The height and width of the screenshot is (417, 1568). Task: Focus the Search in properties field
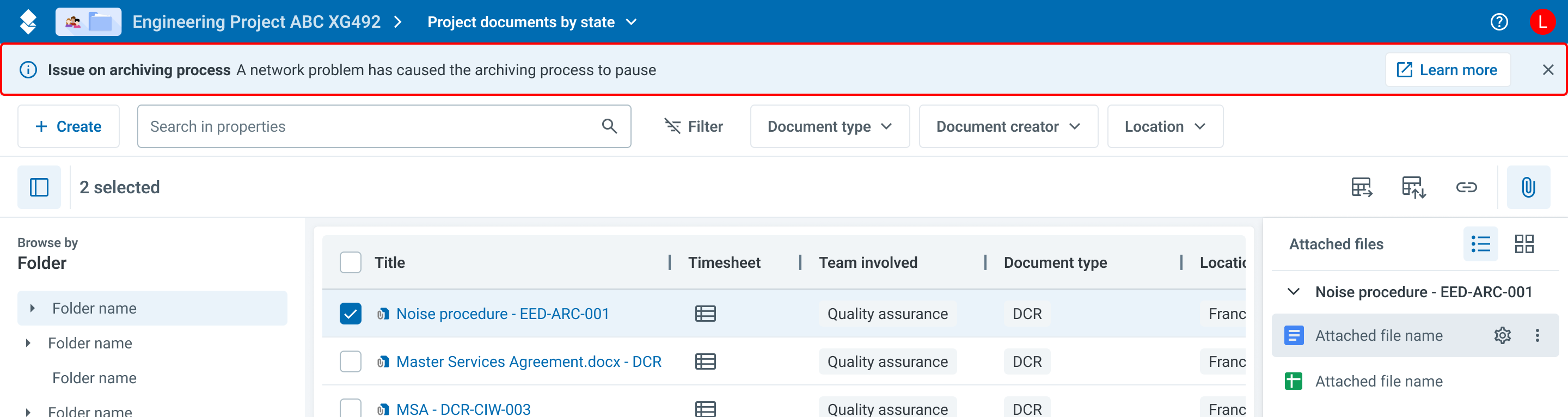383,127
